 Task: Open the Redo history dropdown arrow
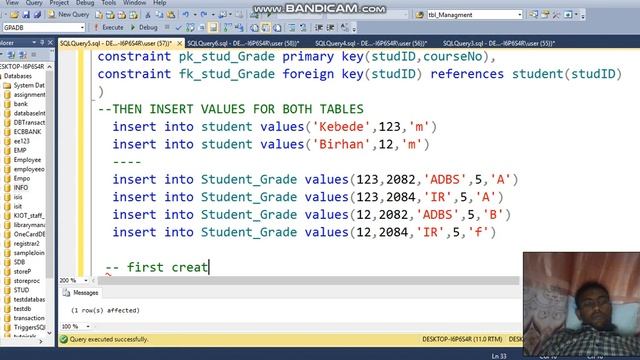pos(213,15)
